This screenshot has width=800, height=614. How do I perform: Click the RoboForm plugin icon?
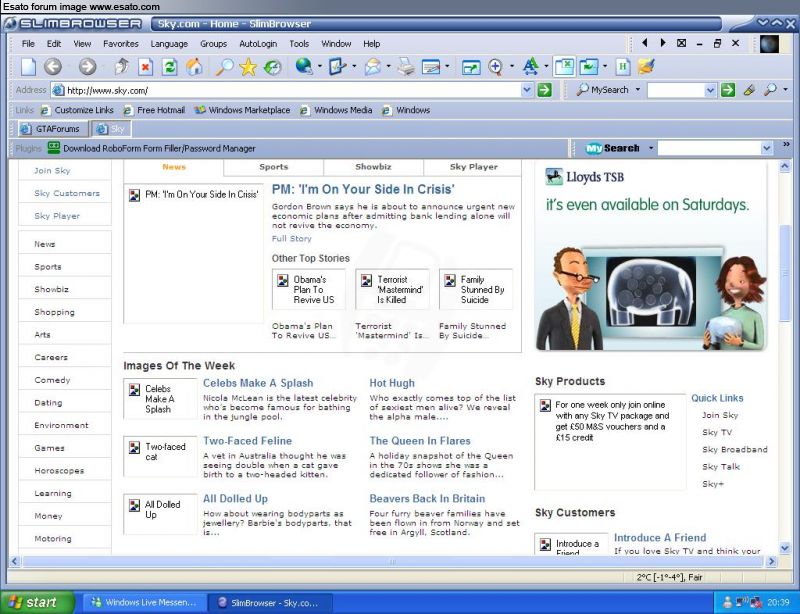(x=54, y=148)
